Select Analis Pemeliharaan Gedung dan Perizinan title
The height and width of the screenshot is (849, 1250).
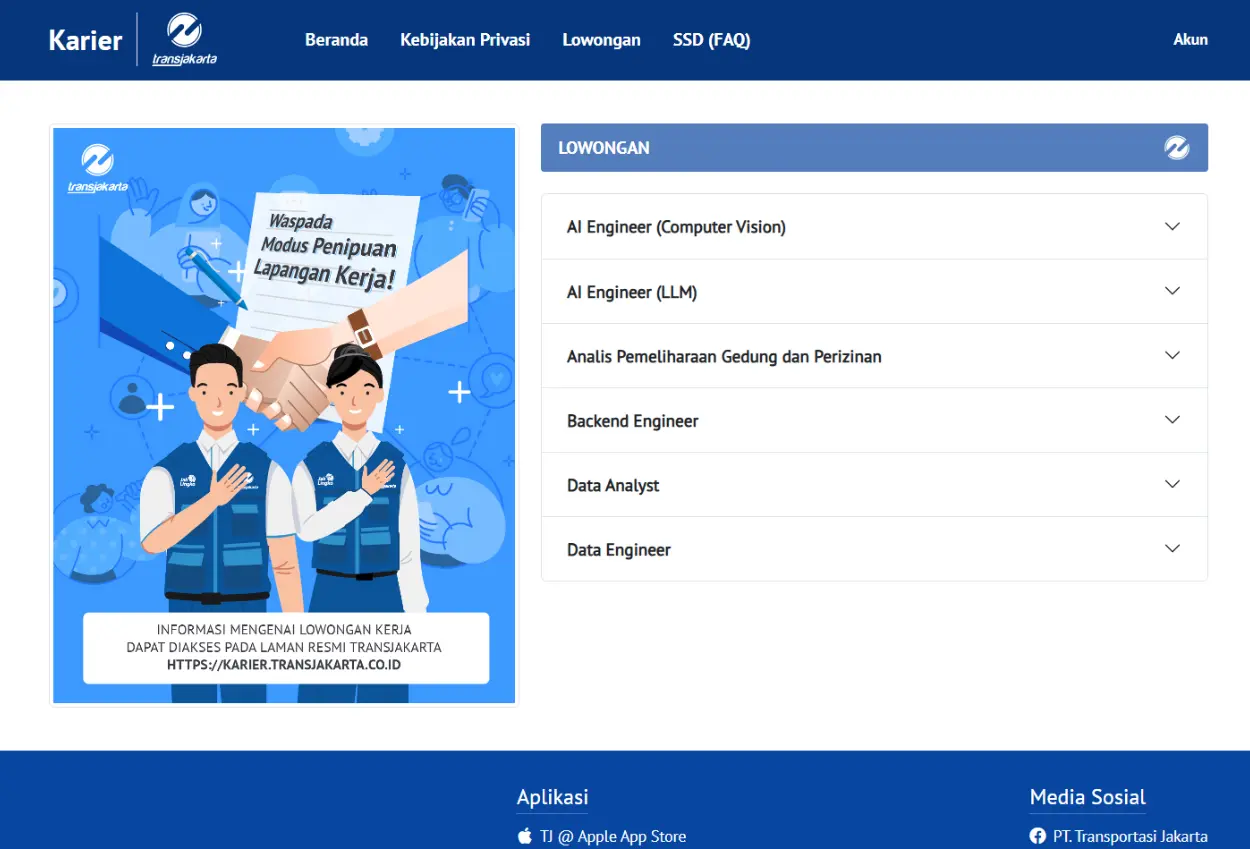724,356
